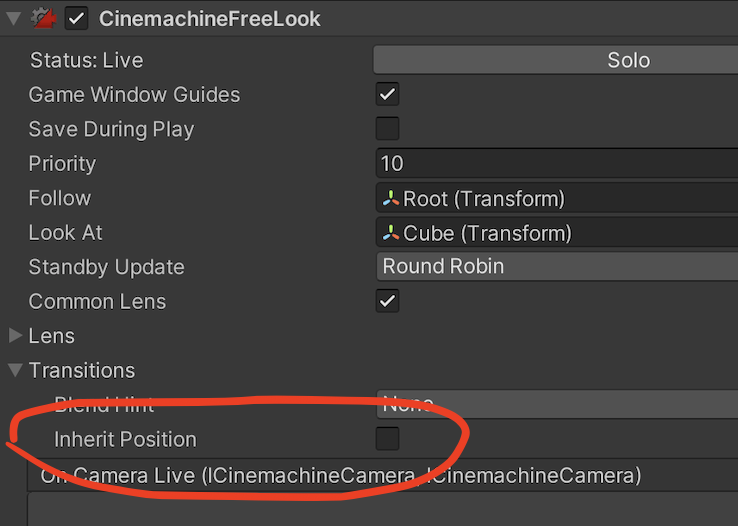The image size is (738, 526).
Task: Enable Save During Play
Action: coord(387,129)
